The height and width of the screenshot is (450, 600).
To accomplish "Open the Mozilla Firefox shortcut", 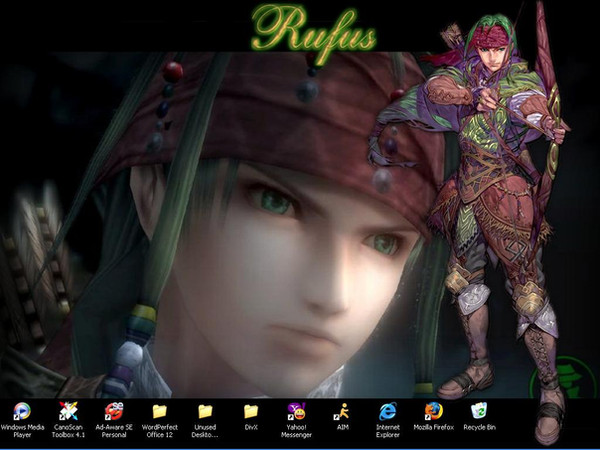I will [434, 411].
